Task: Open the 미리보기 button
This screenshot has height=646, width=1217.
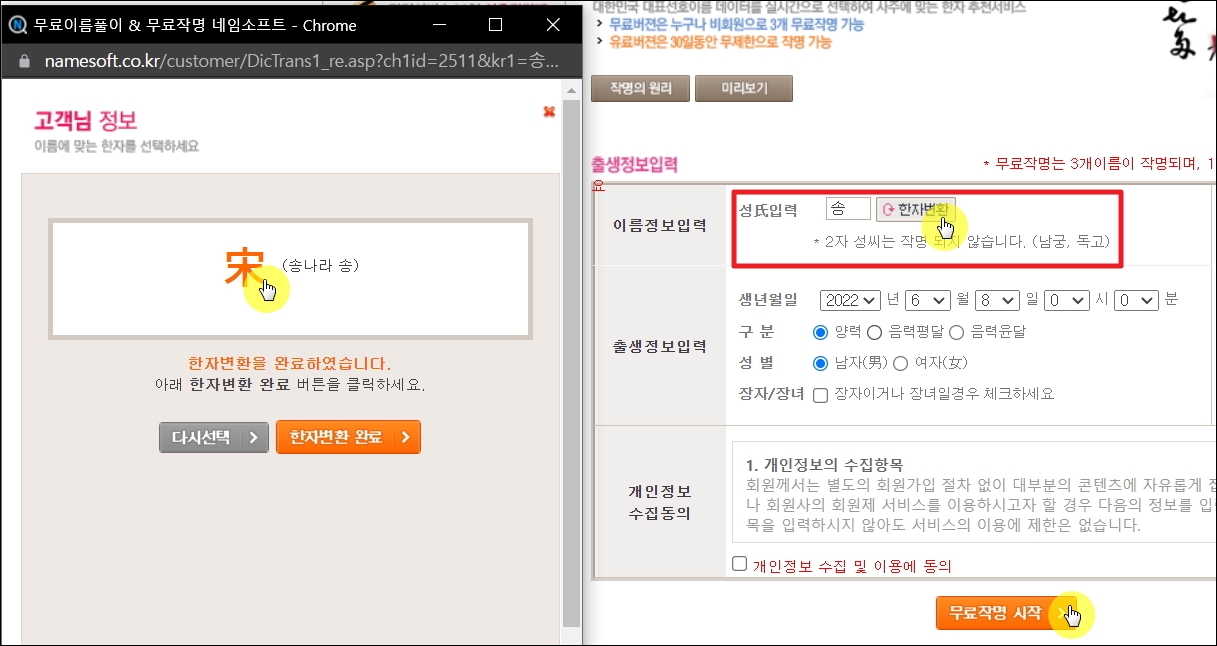Action: tap(744, 88)
